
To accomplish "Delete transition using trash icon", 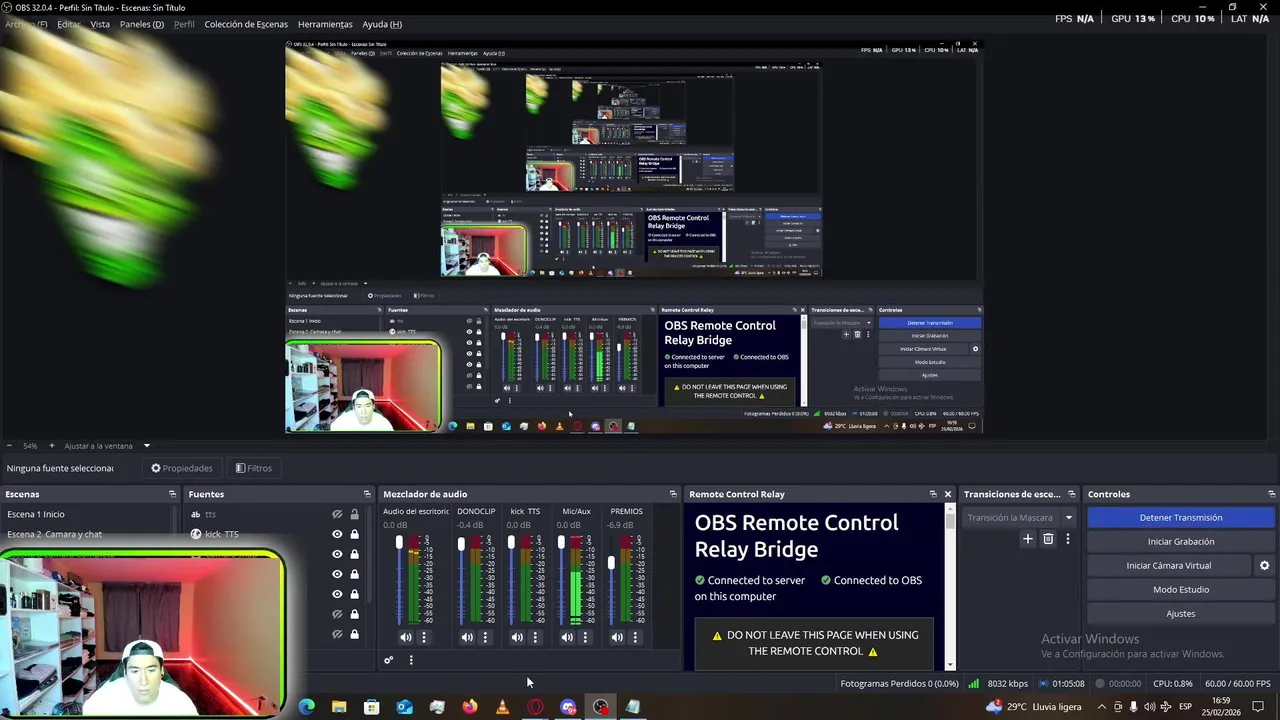I will tap(1048, 539).
